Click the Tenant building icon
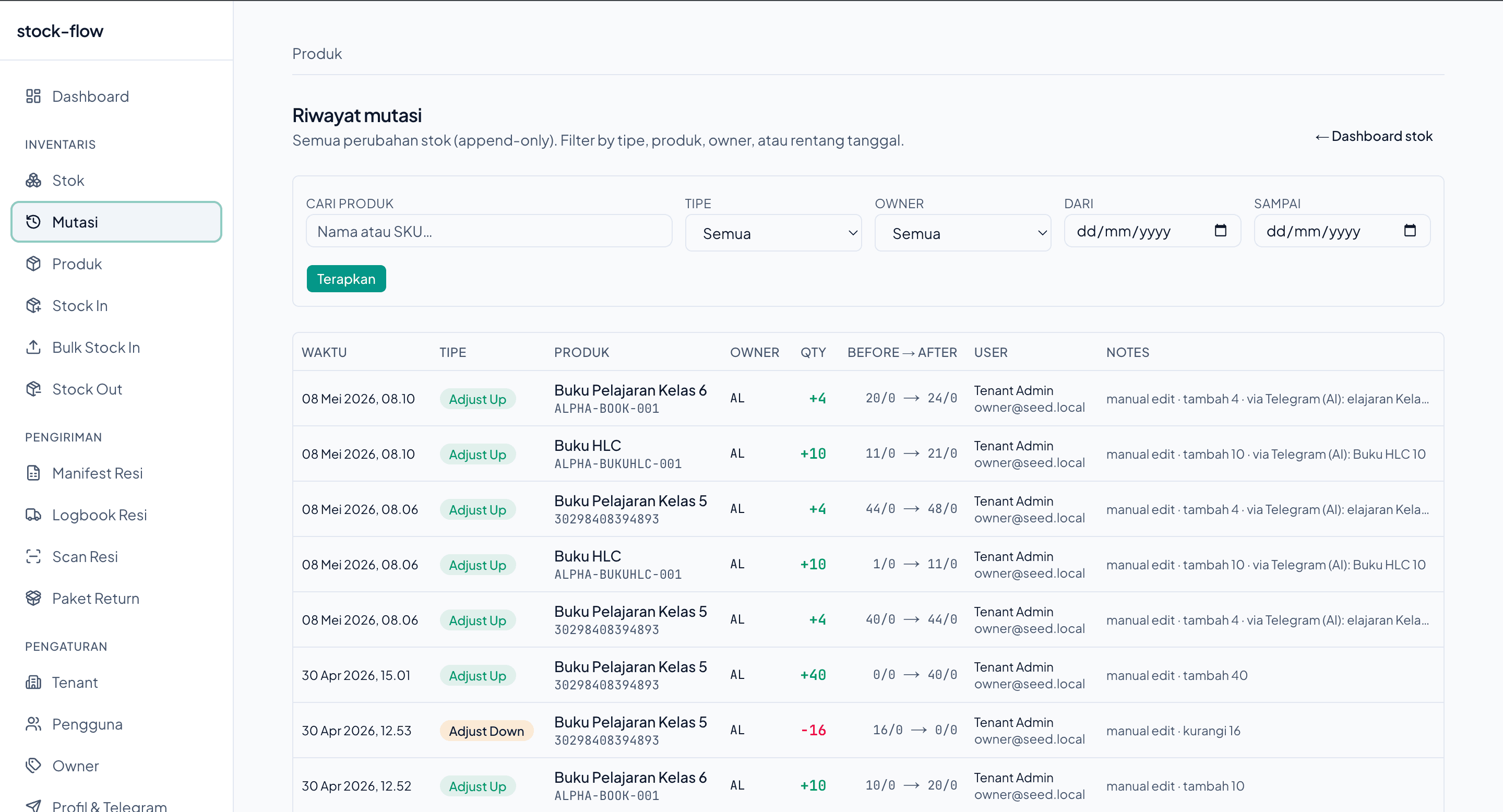 33,682
